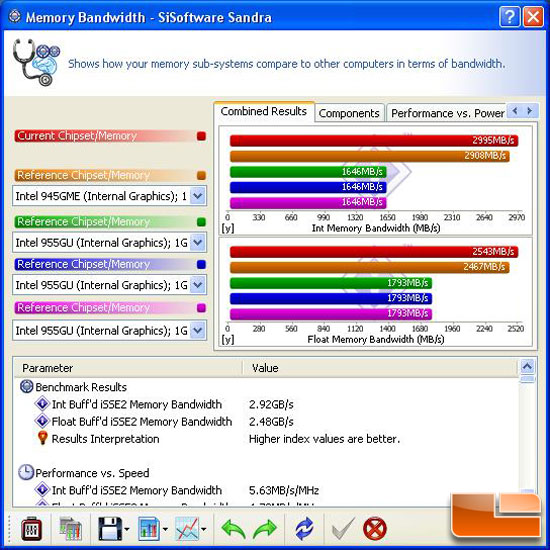Toggle the red Current Chipset/Memory square
Image resolution: width=550 pixels, height=550 pixels.
[x=201, y=136]
